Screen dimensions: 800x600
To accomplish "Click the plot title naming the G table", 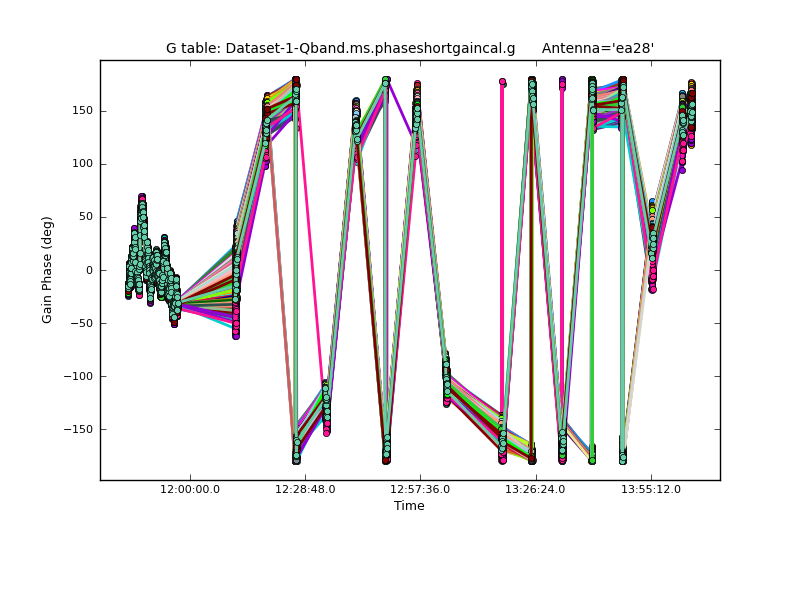I will [340, 48].
